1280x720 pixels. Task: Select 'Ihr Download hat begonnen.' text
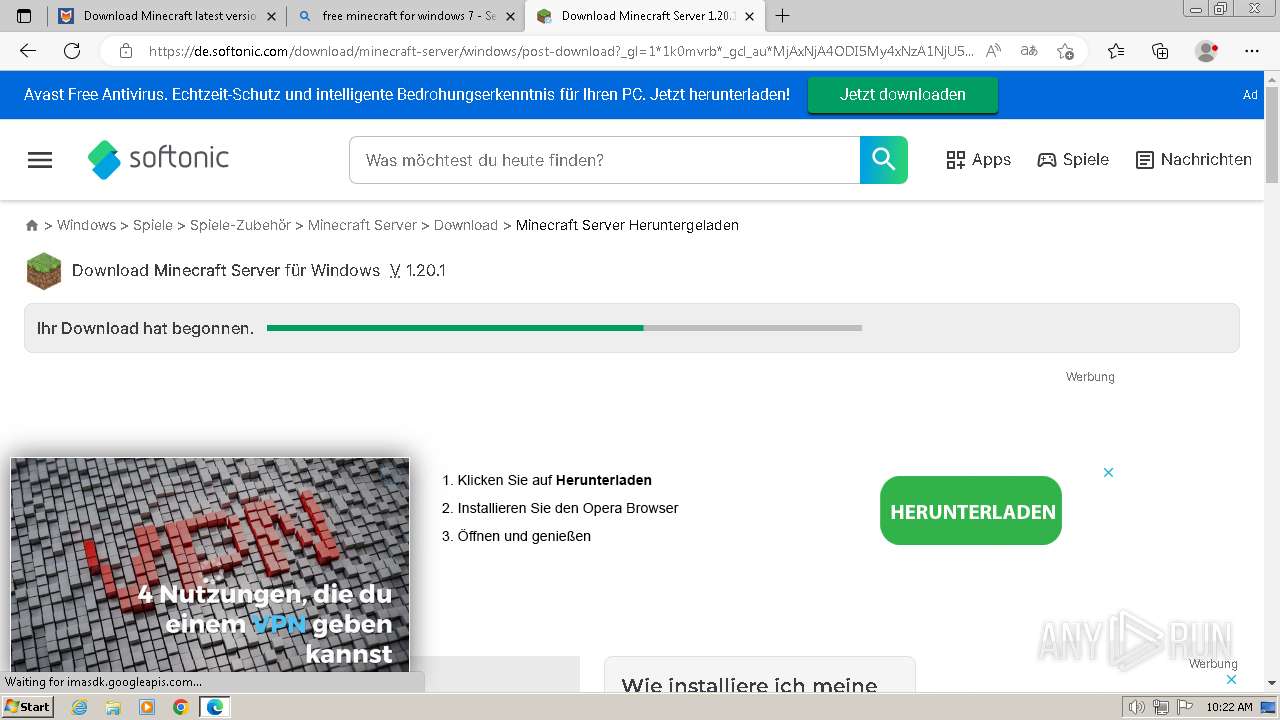coord(146,328)
